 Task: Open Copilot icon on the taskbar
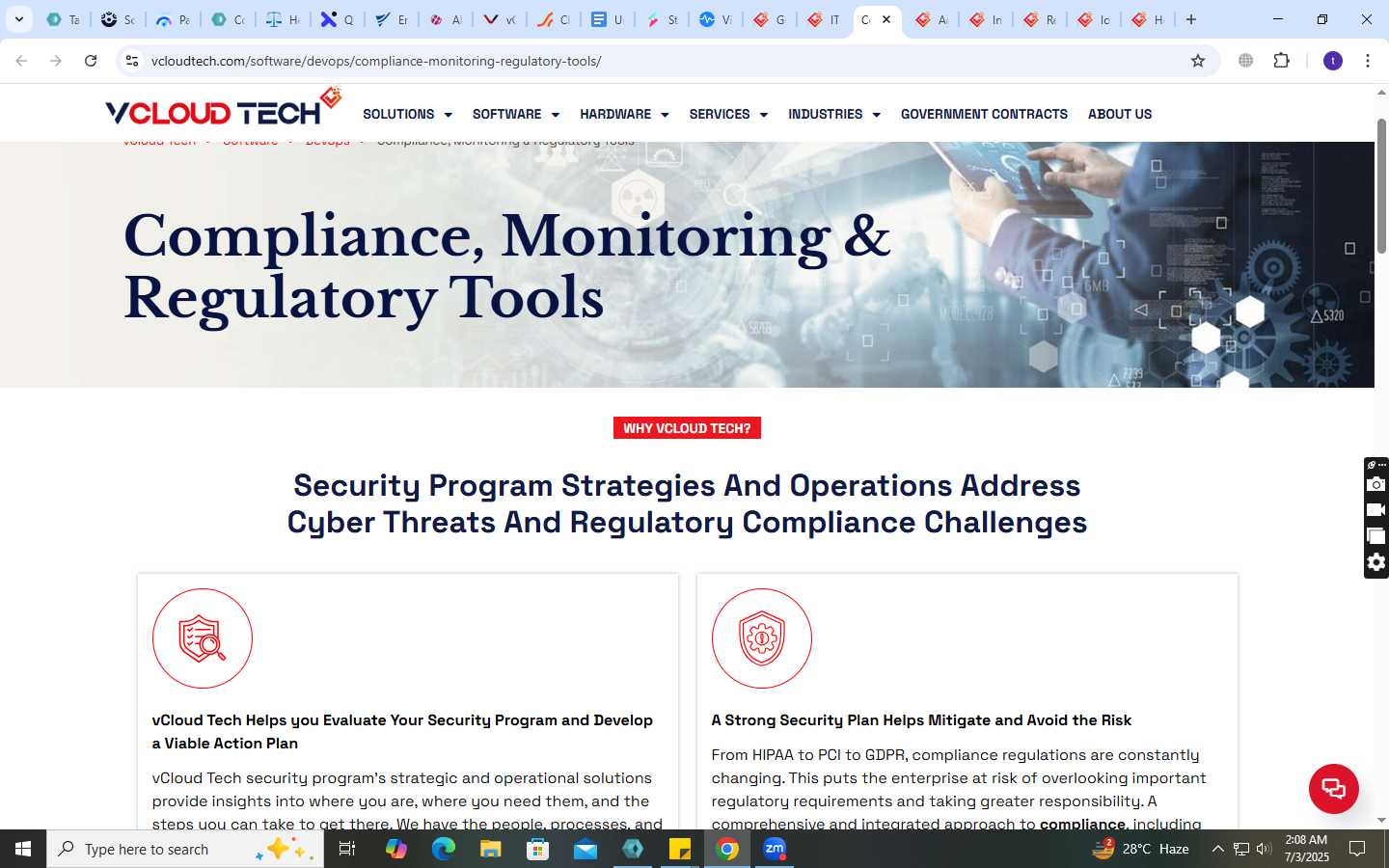pos(395,849)
